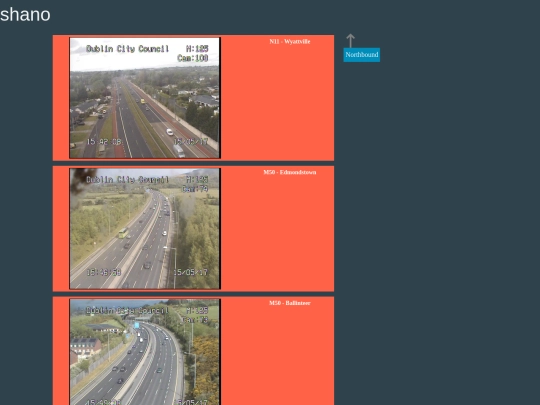The width and height of the screenshot is (540, 405).
Task: Select the 'M50 - Ballinteer' label
Action: pos(290,303)
